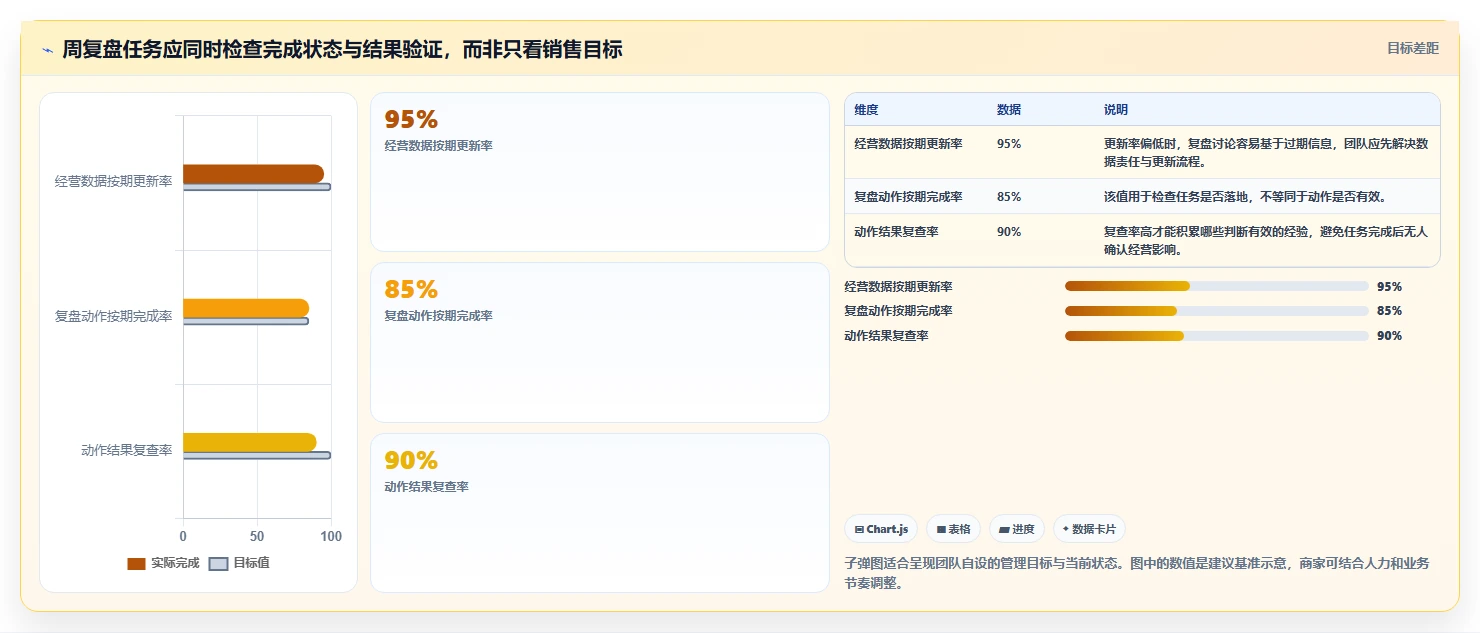Click the 90% cell in the table

1009,232
